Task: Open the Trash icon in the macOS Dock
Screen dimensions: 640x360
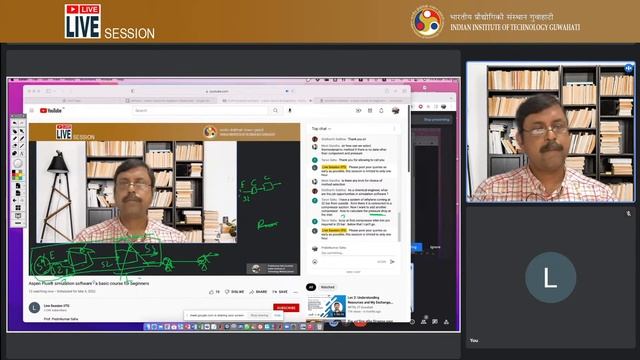Action: 320,327
